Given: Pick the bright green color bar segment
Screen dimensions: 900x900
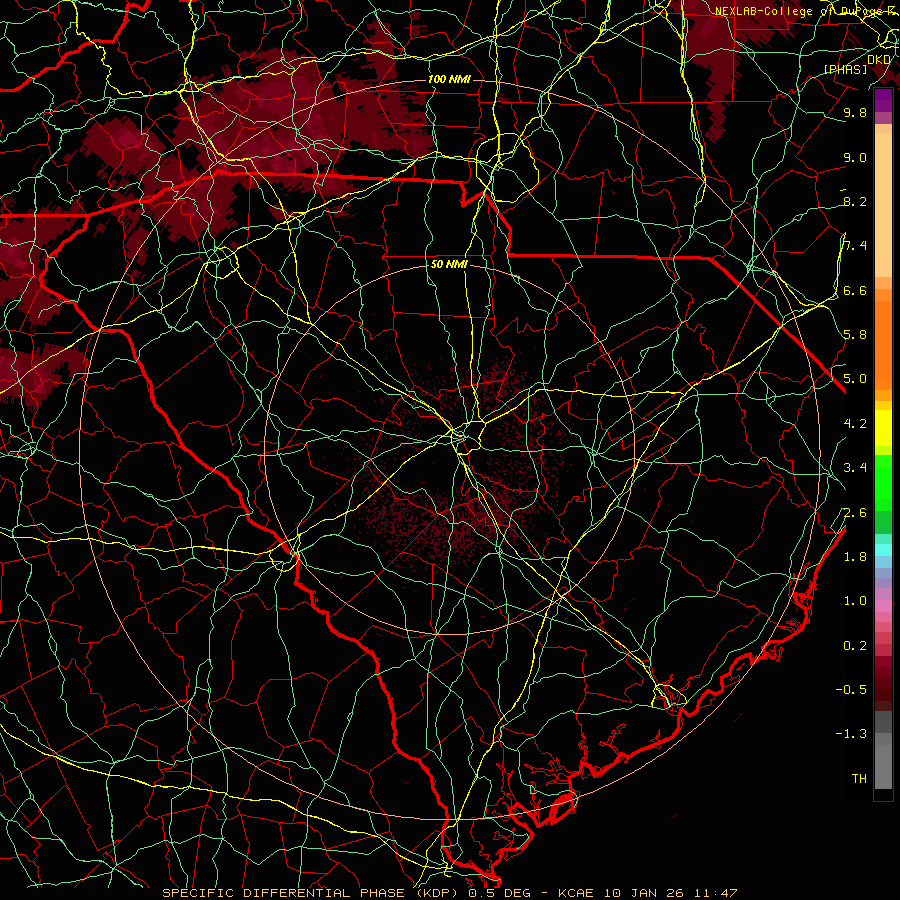Looking at the screenshot, I should coord(883,483).
